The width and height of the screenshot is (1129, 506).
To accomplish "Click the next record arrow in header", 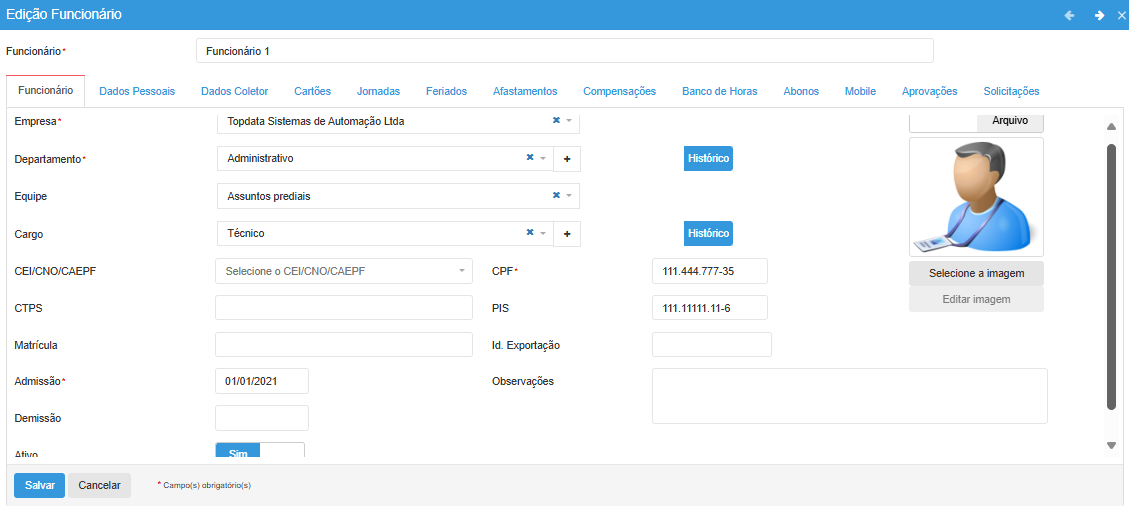I will 1099,15.
